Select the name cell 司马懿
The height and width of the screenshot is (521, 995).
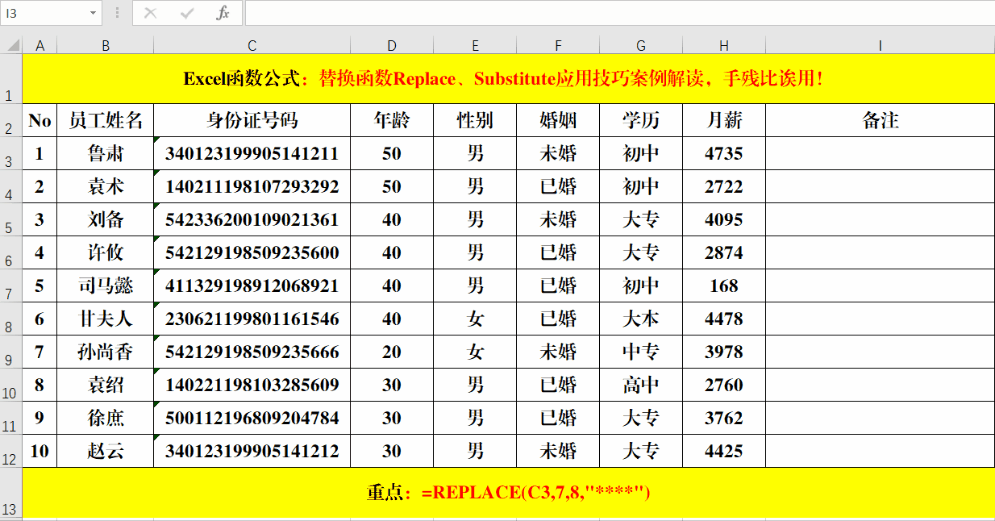tap(105, 286)
